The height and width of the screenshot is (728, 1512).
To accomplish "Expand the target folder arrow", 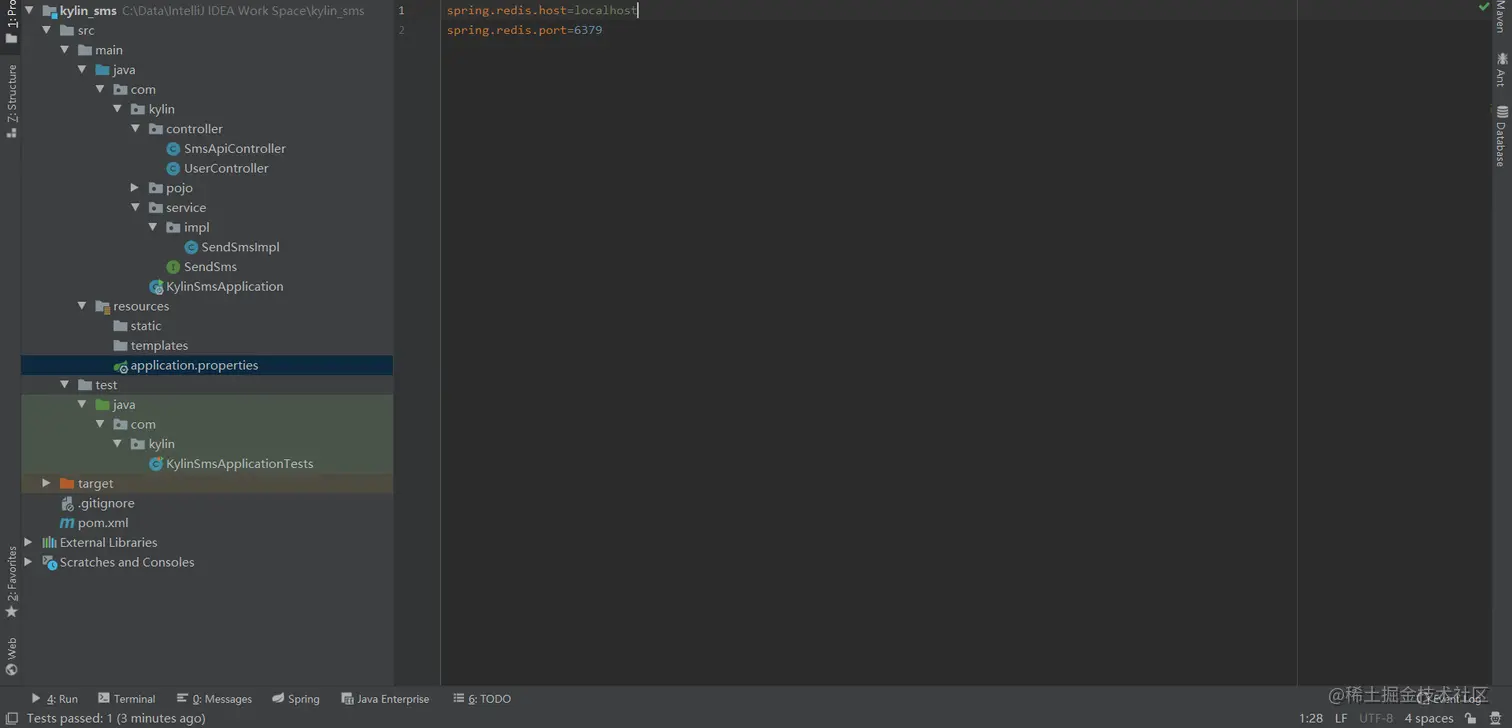I will (46, 483).
